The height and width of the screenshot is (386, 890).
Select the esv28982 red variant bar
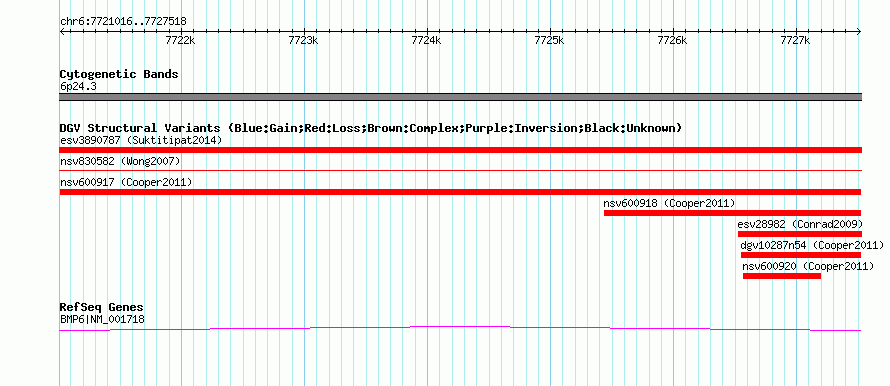click(x=800, y=234)
